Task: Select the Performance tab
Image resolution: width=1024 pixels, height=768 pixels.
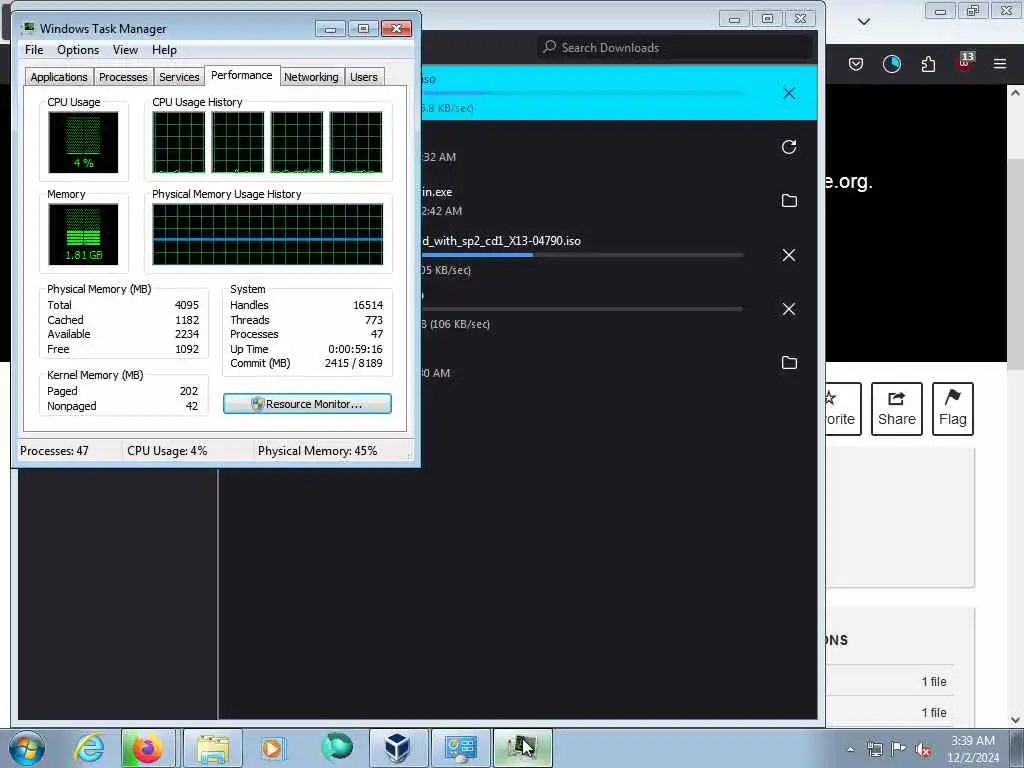Action: tap(242, 75)
